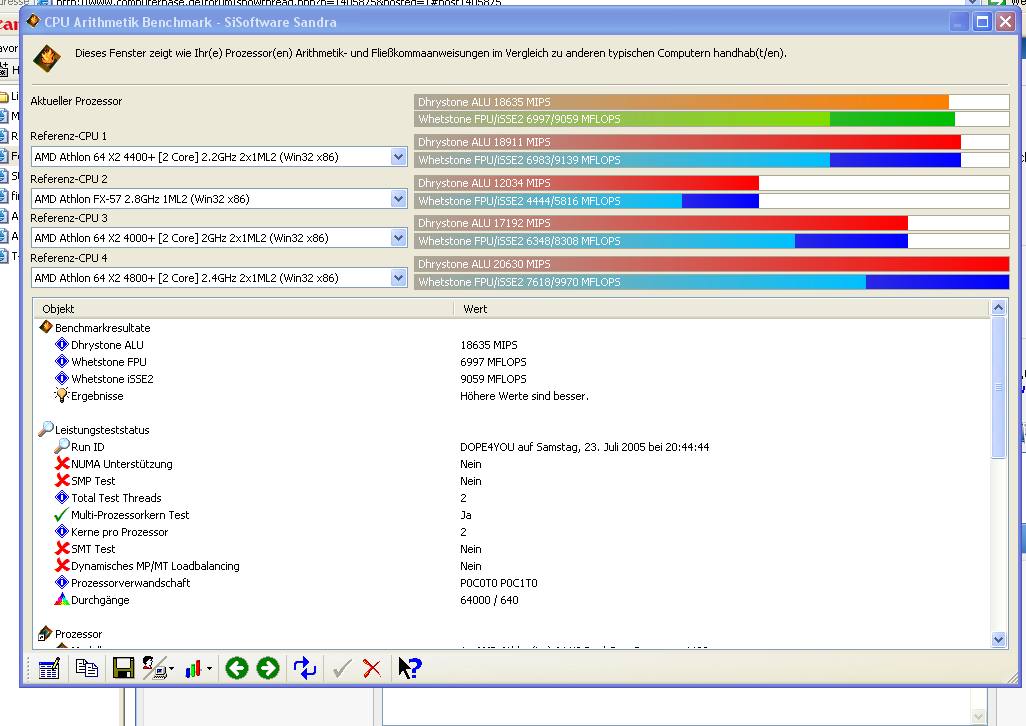Open the user/computer connection toolbar icon

154,668
